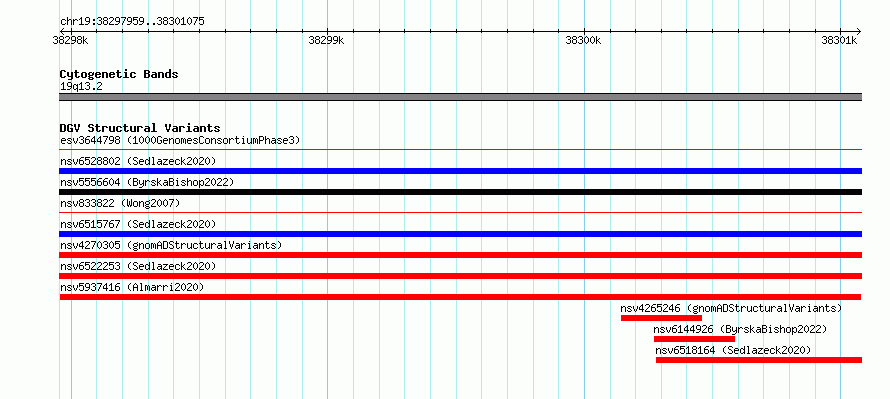Image resolution: width=890 pixels, height=399 pixels.
Task: Click the esv3644798 variant label
Action: point(180,140)
